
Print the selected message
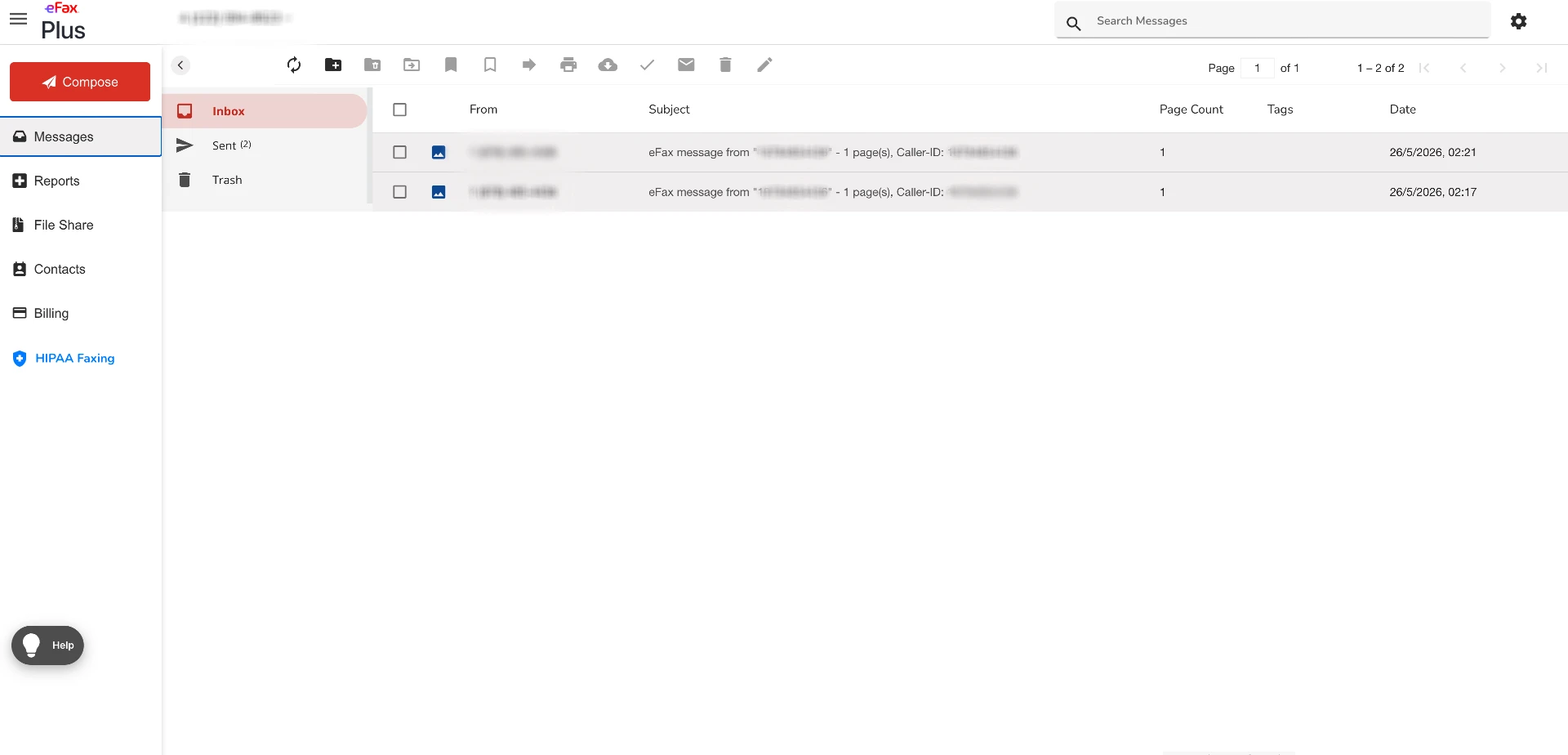point(568,65)
